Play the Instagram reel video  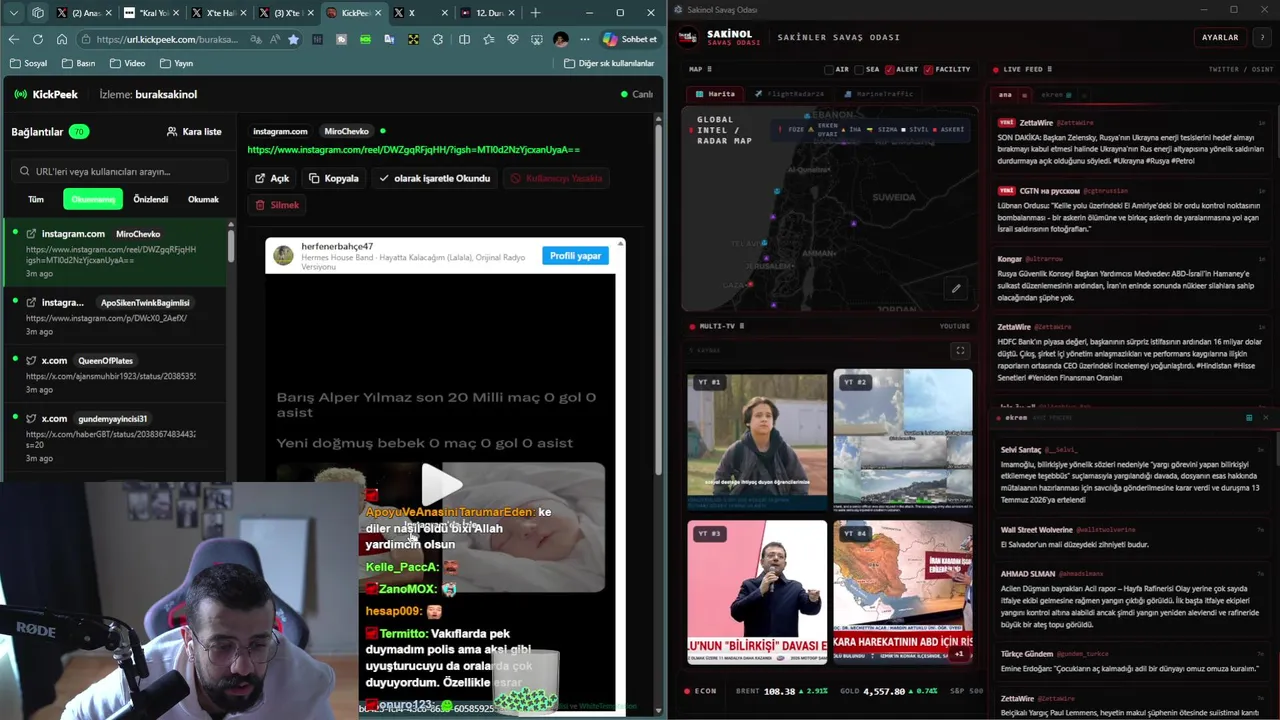441,484
